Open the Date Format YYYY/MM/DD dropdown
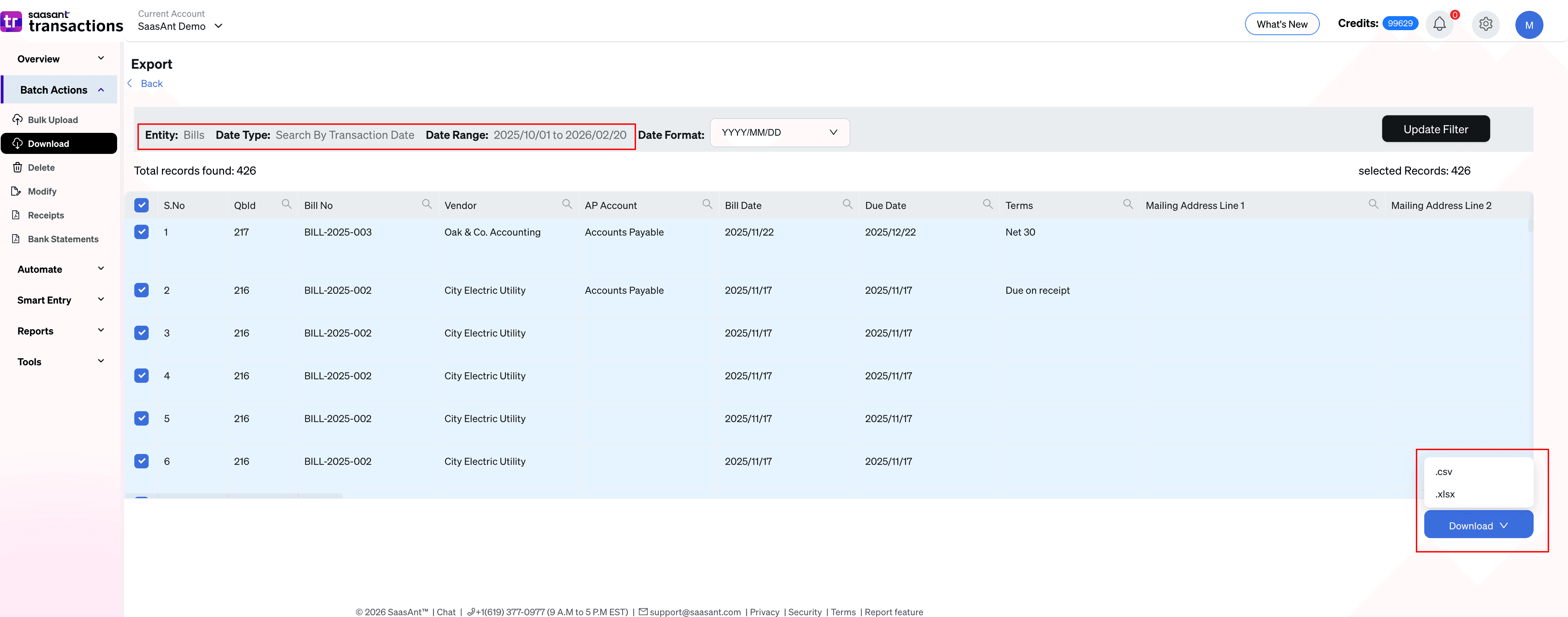Viewport: 1568px width, 617px height. [779, 133]
